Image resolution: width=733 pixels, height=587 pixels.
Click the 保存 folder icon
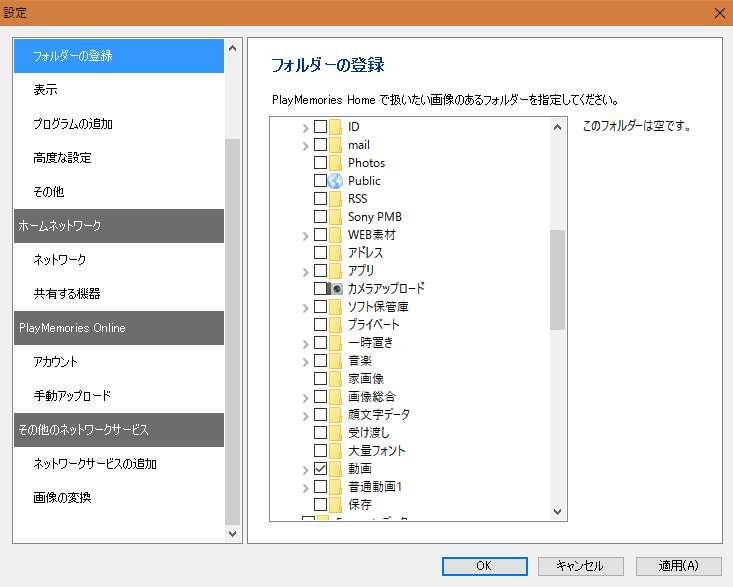(335, 505)
